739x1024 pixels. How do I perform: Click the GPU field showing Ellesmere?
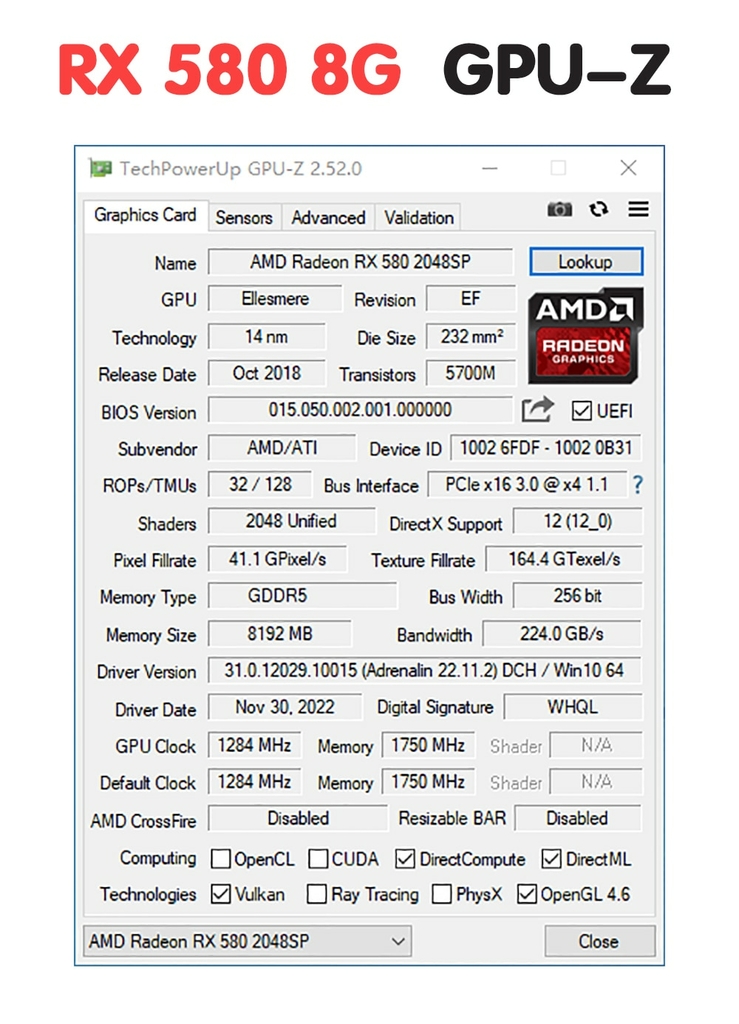click(x=275, y=299)
